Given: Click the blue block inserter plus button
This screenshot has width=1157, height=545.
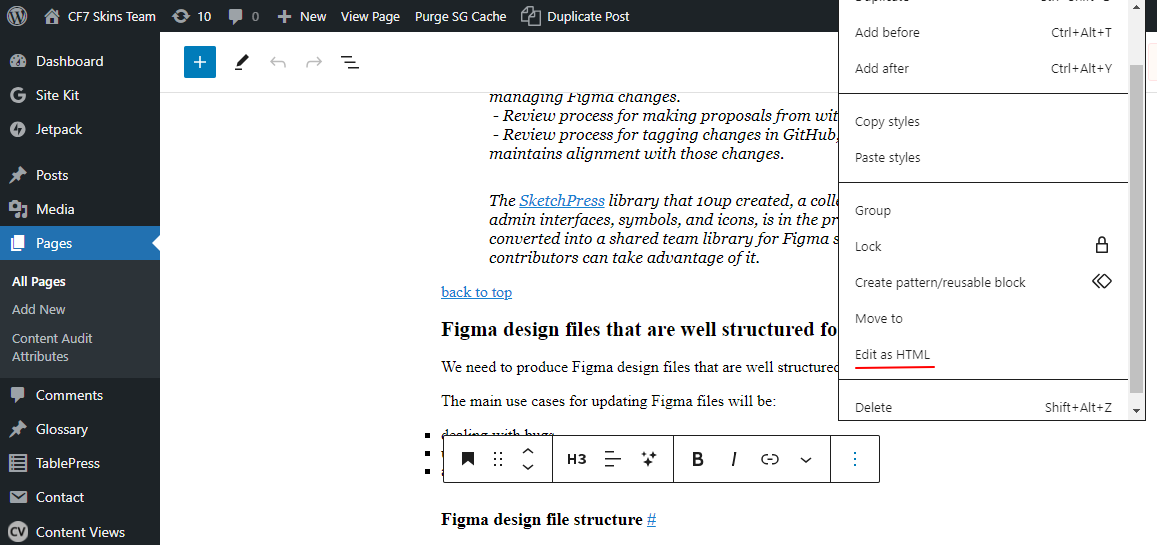Looking at the screenshot, I should point(200,62).
